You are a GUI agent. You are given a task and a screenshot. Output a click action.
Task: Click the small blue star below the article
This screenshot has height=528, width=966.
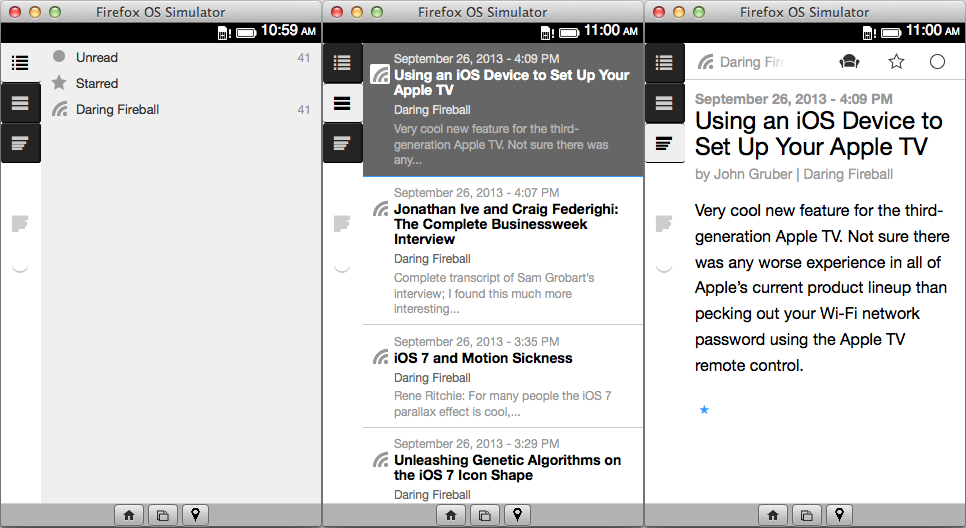[704, 410]
